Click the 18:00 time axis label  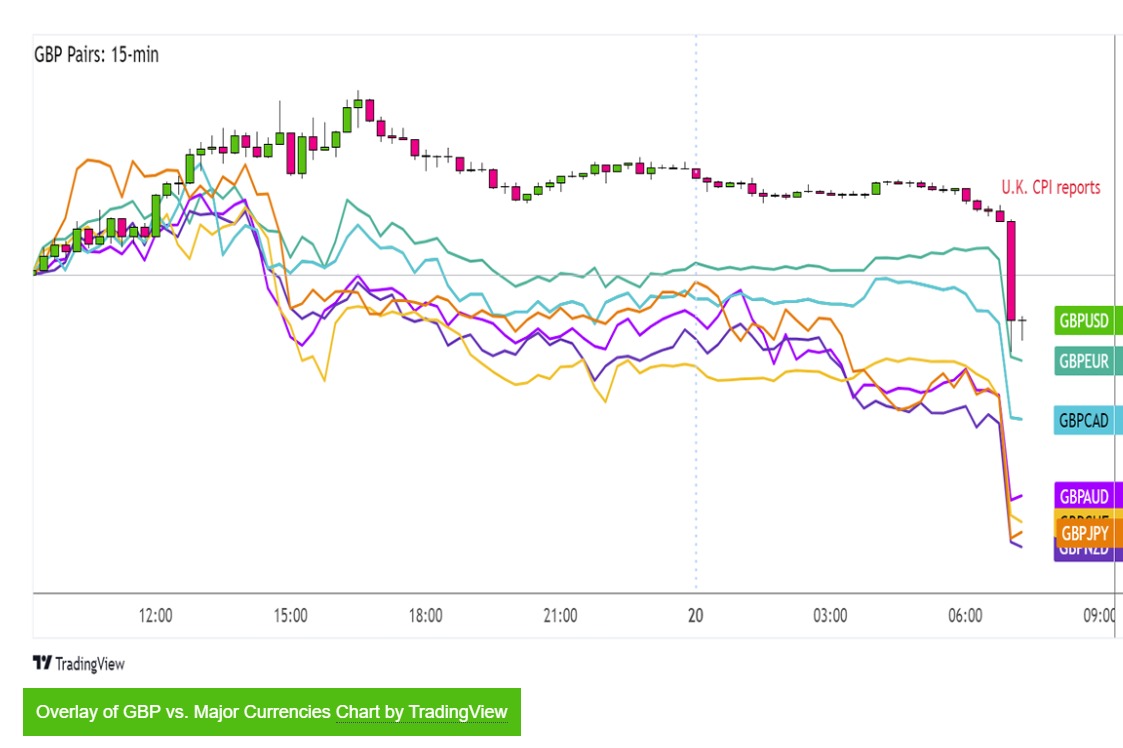(x=425, y=616)
